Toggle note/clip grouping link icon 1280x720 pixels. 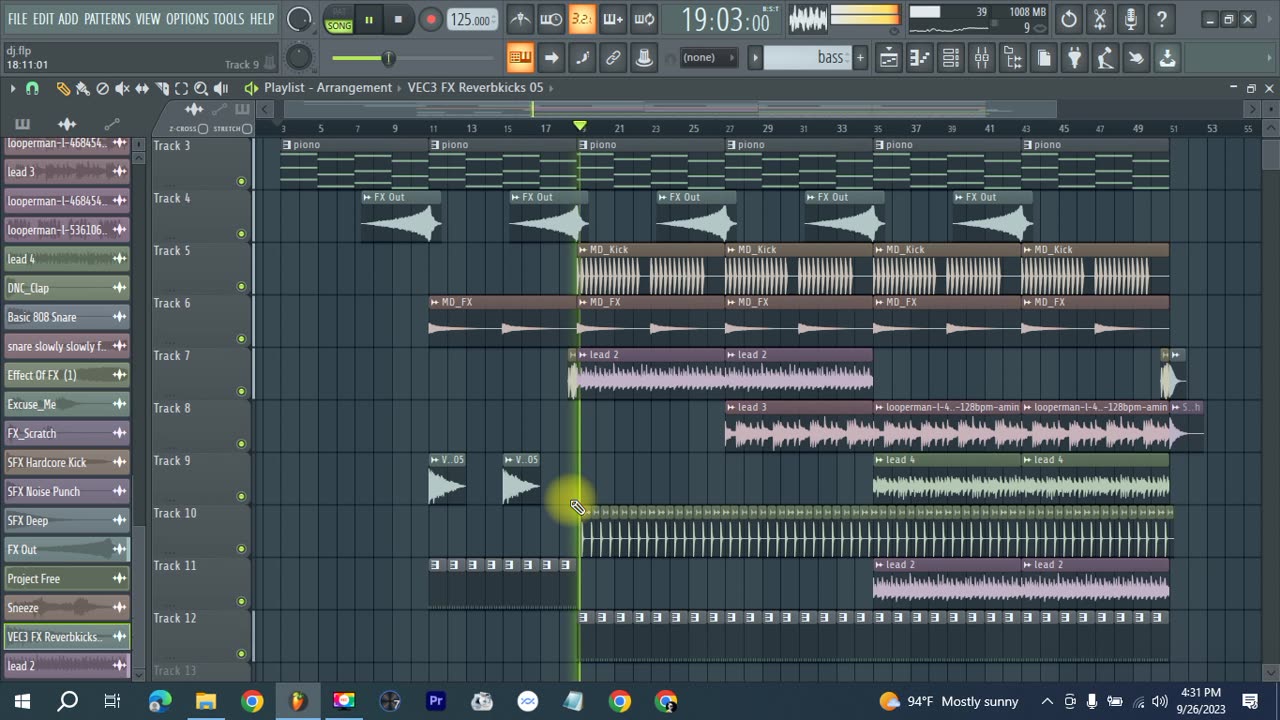613,58
